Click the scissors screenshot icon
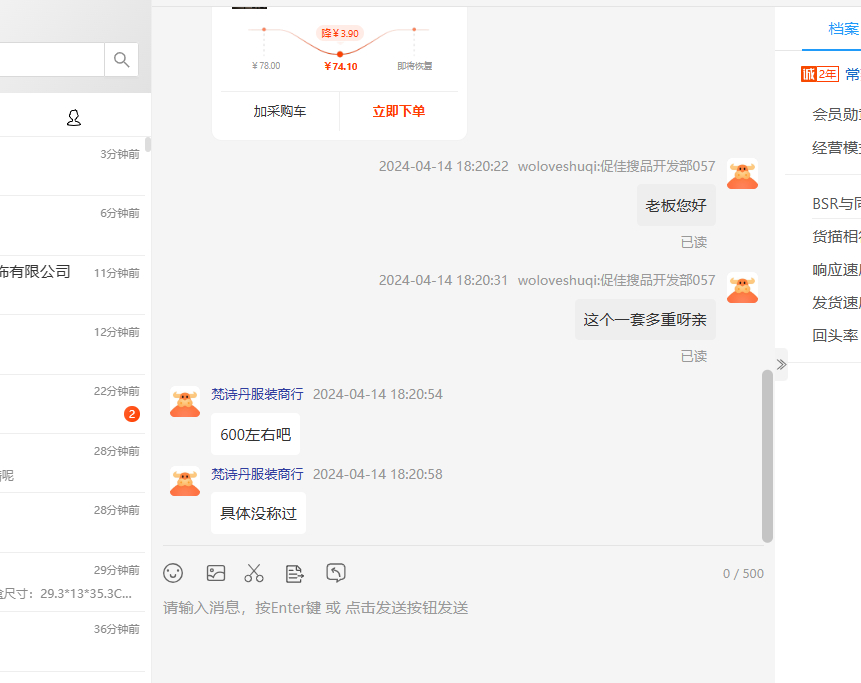Screen dimensions: 861x683 point(254,573)
